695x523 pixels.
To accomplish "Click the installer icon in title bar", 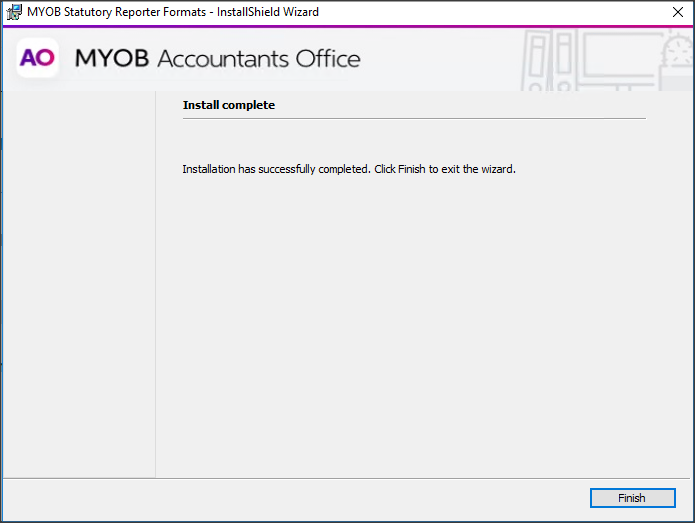I will coord(14,12).
